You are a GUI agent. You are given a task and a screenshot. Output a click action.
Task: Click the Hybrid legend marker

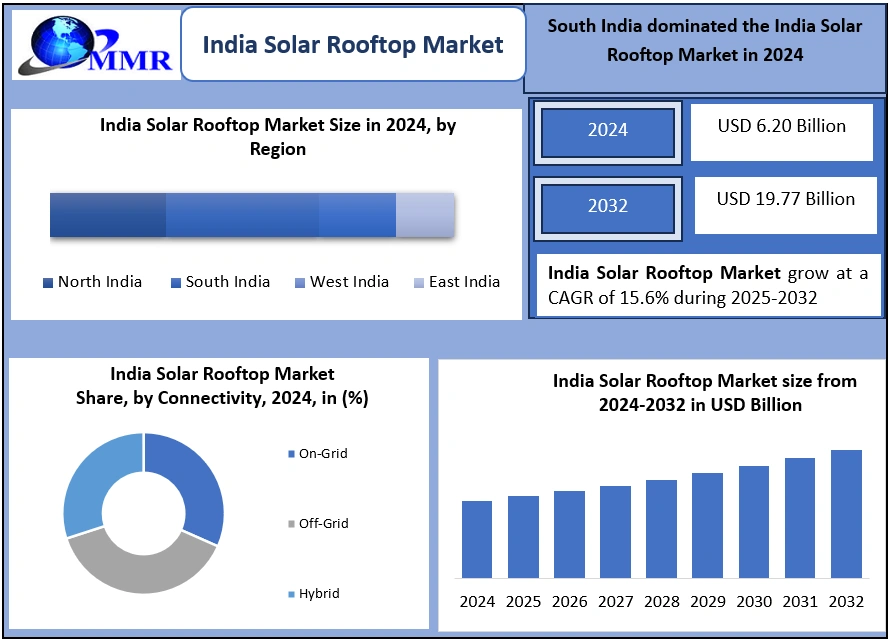pyautogui.click(x=291, y=594)
